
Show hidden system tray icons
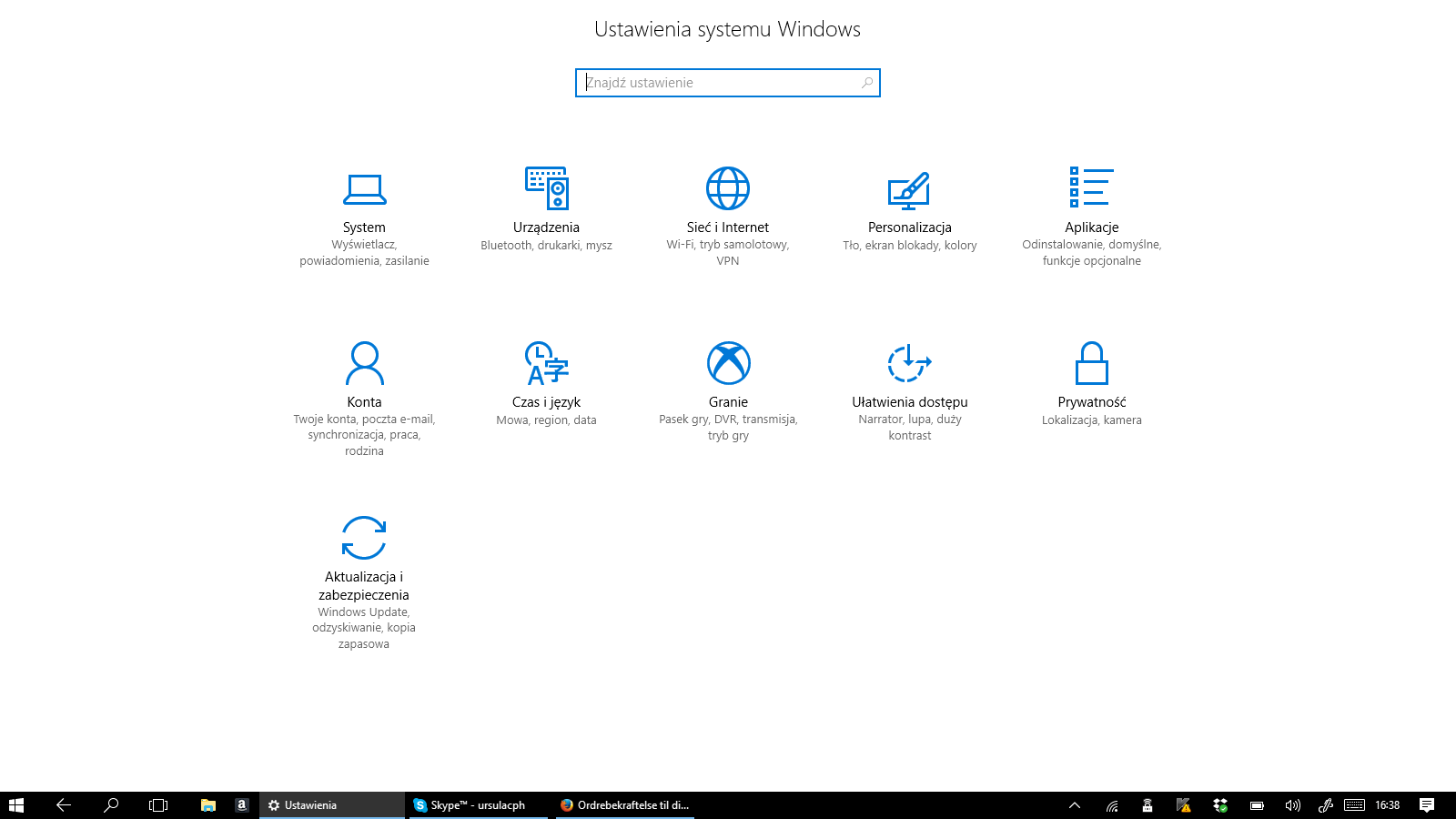(x=1075, y=805)
